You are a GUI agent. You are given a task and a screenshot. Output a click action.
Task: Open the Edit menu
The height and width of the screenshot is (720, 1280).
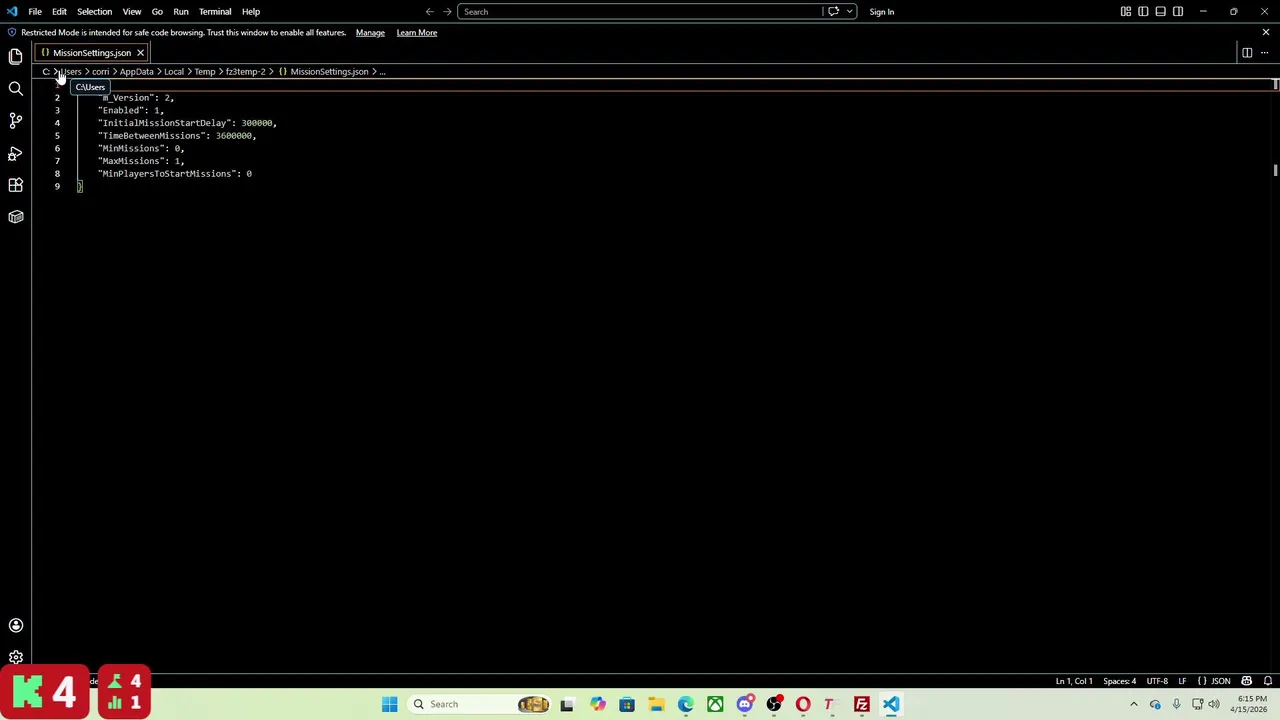(x=59, y=11)
